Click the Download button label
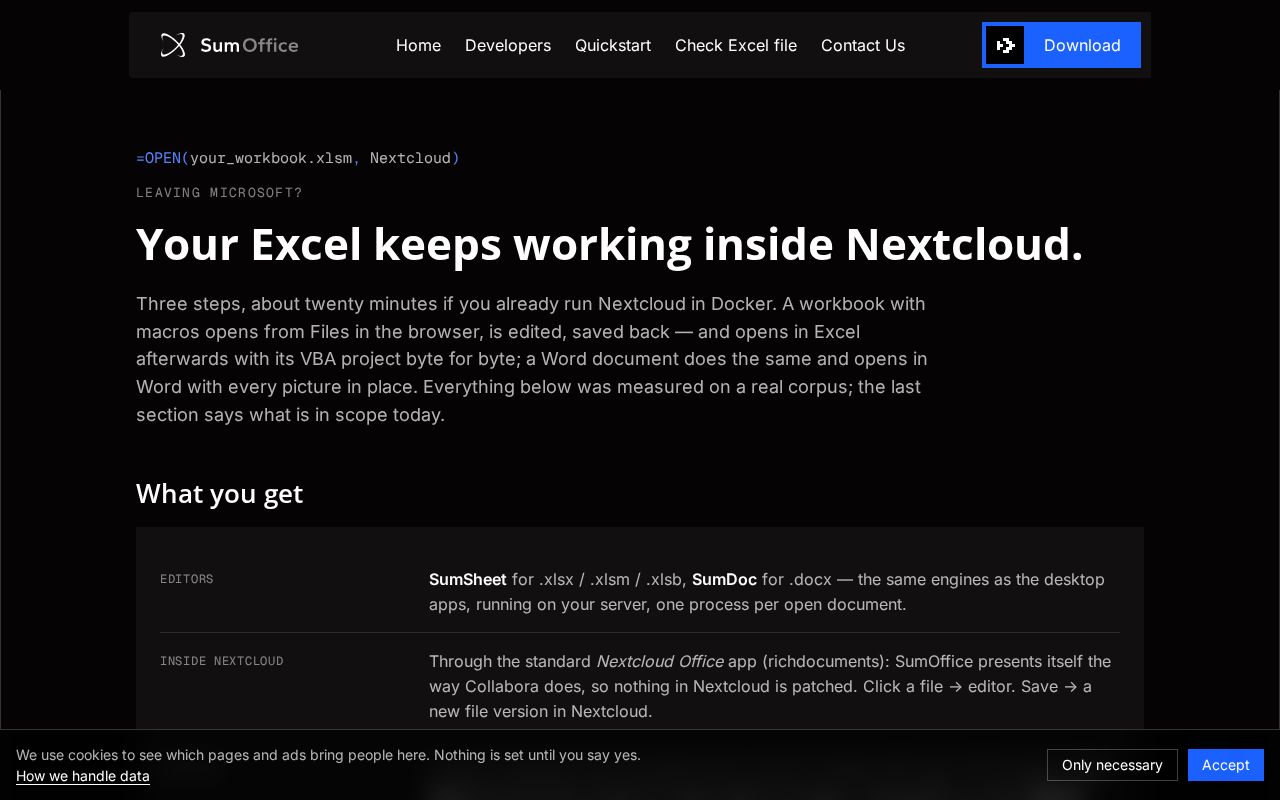The image size is (1280, 800). pos(1082,45)
